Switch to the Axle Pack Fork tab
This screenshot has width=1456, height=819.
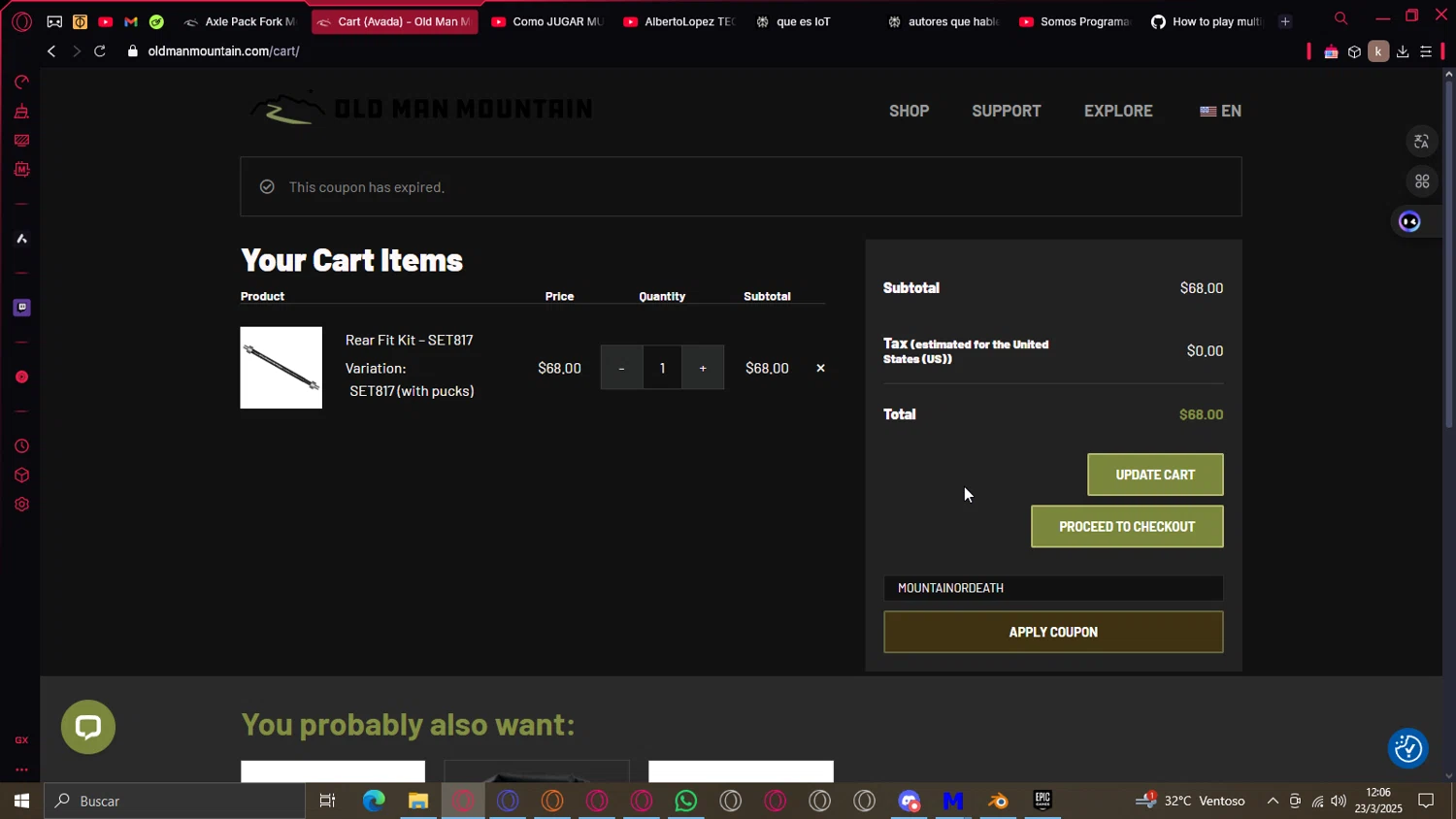(241, 21)
